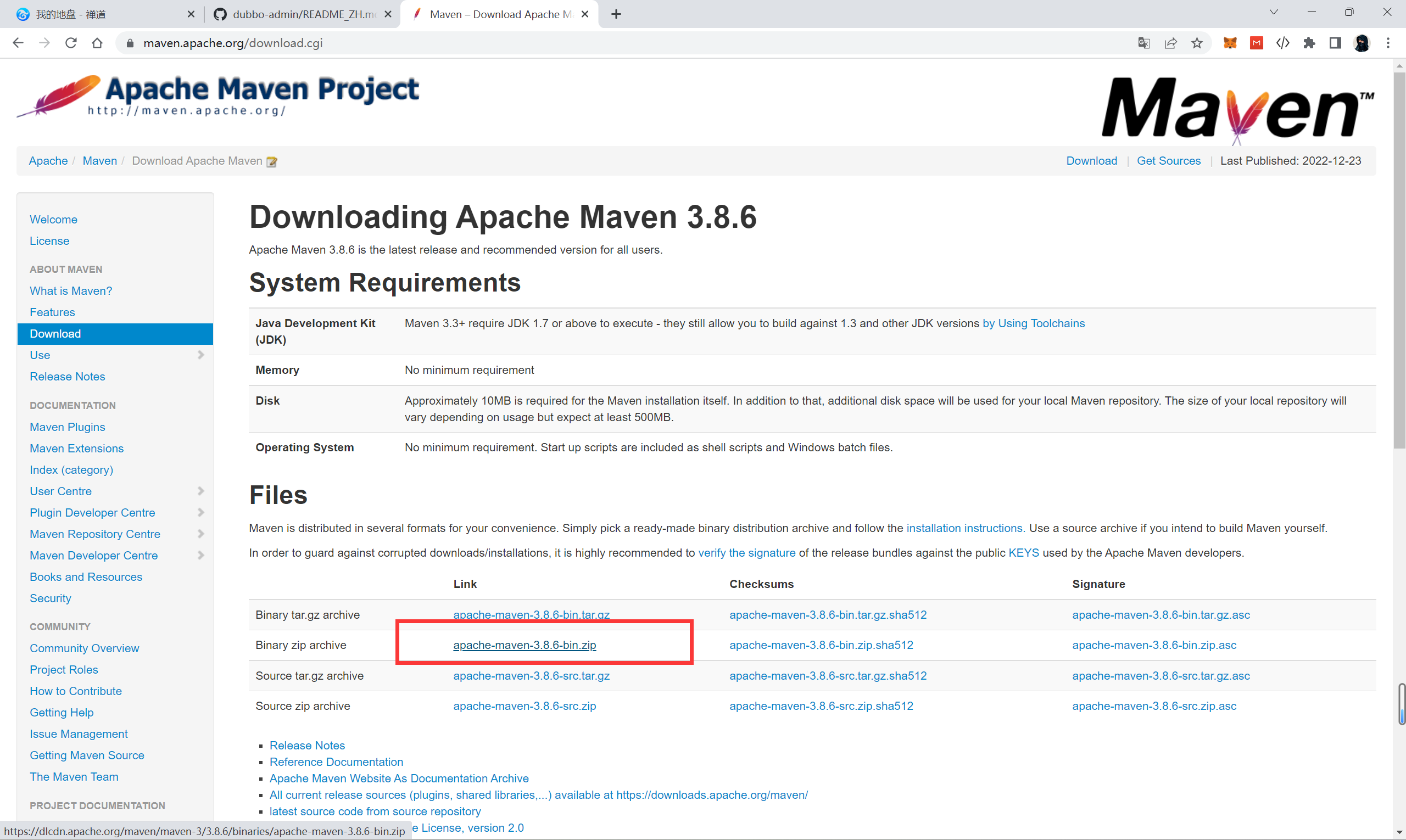The height and width of the screenshot is (840, 1406).
Task: Click the page vertical scrollbar
Action: (x=1399, y=260)
